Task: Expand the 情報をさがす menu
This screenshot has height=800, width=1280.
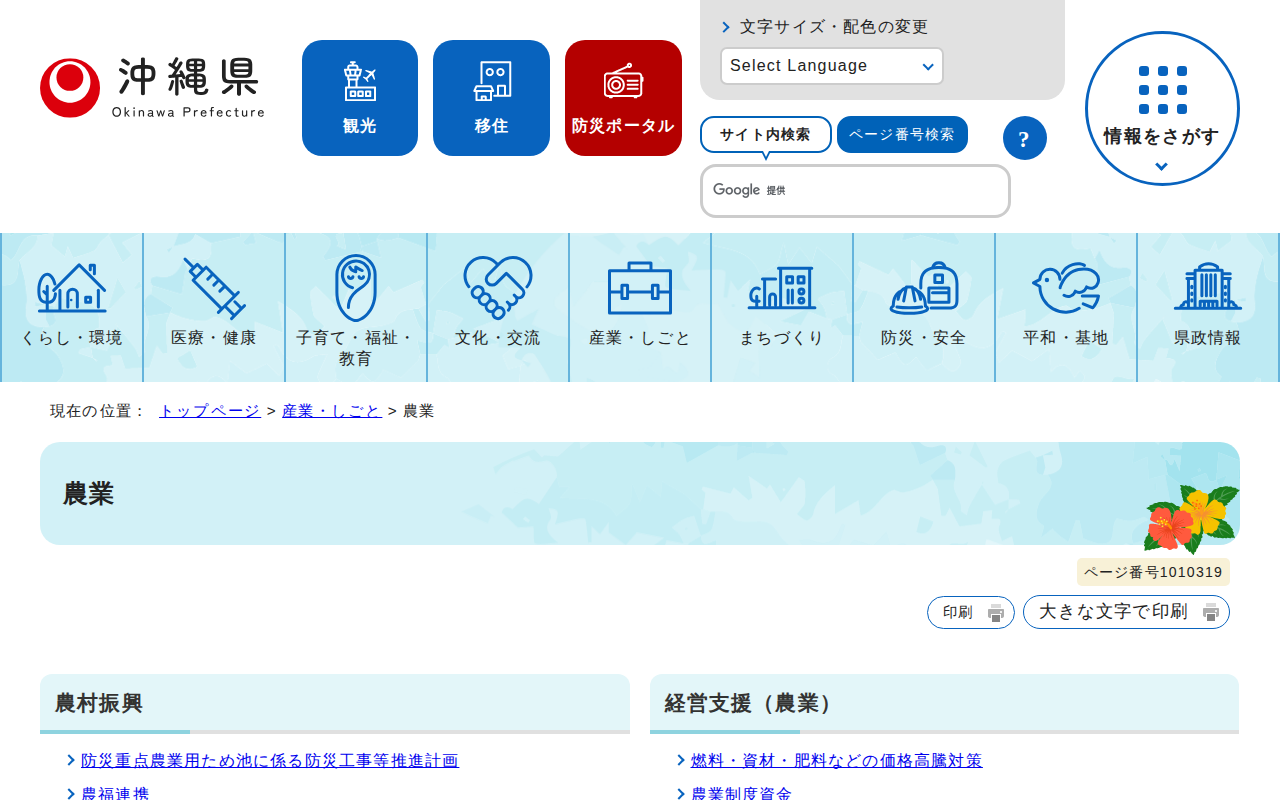Action: [x=1161, y=109]
